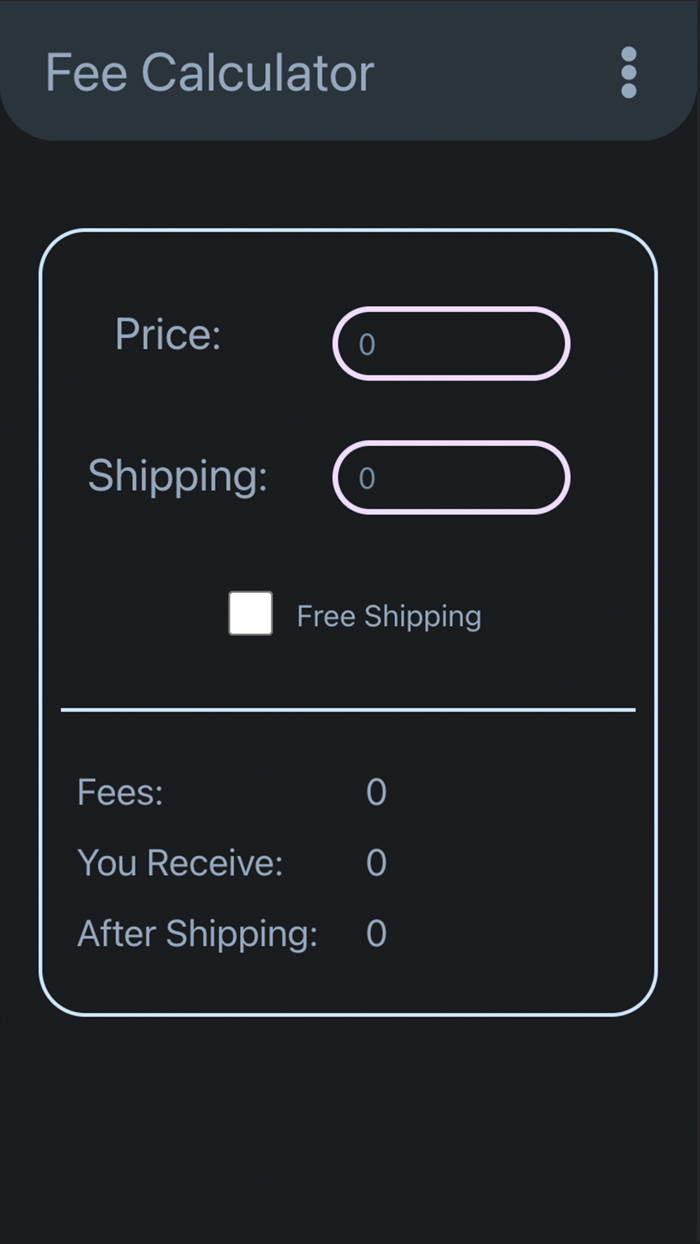Click the Fee Calculator title
This screenshot has height=1244, width=700.
pyautogui.click(x=210, y=72)
